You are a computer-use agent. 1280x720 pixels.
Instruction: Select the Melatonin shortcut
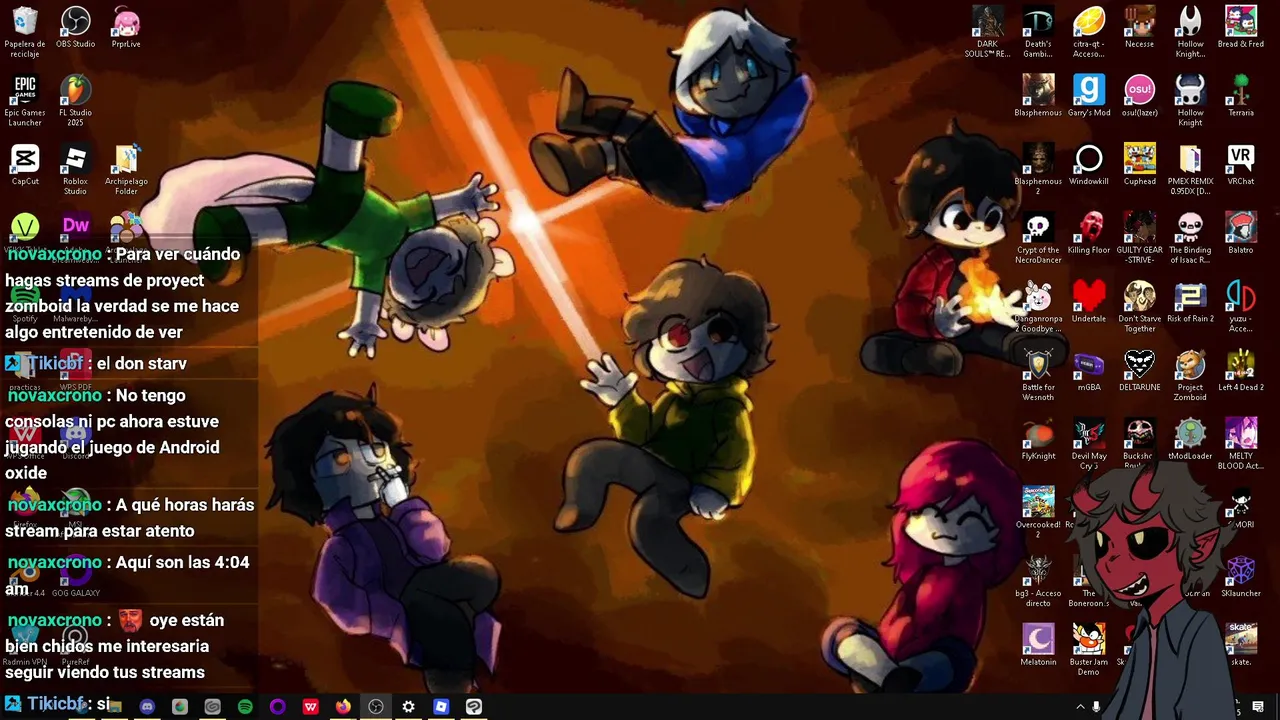coord(1038,646)
